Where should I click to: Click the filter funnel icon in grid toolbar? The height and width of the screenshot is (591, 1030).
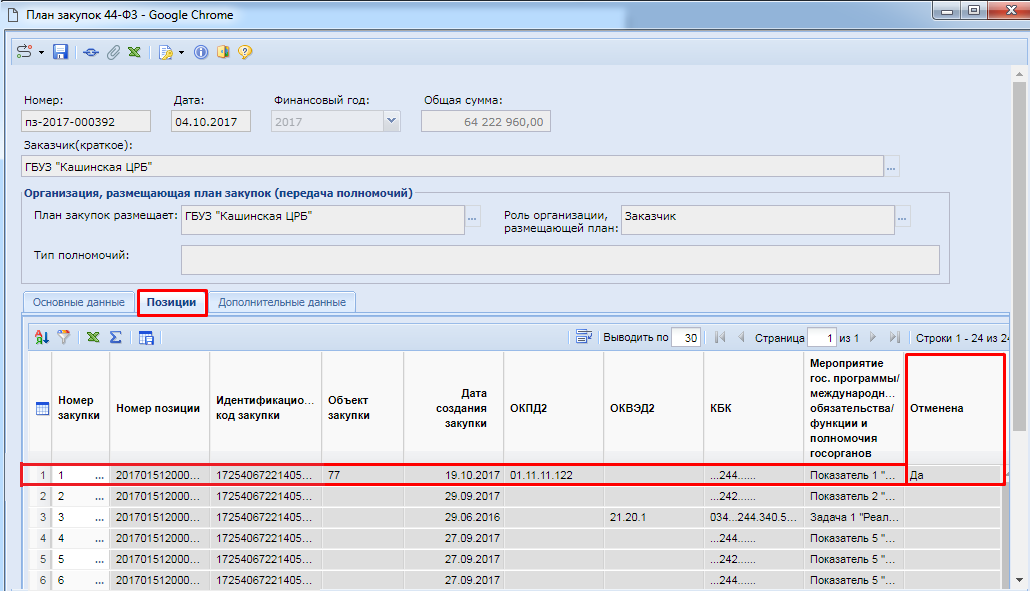(63, 337)
